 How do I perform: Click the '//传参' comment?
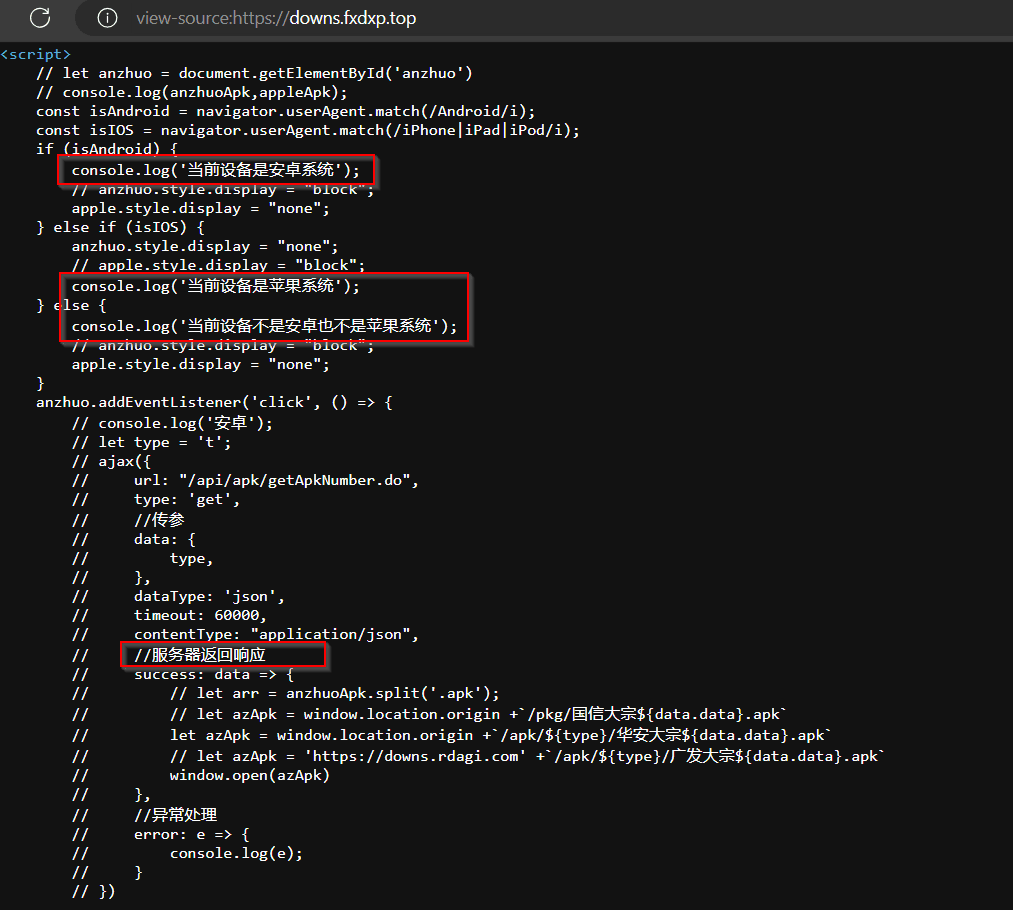pyautogui.click(x=159, y=519)
